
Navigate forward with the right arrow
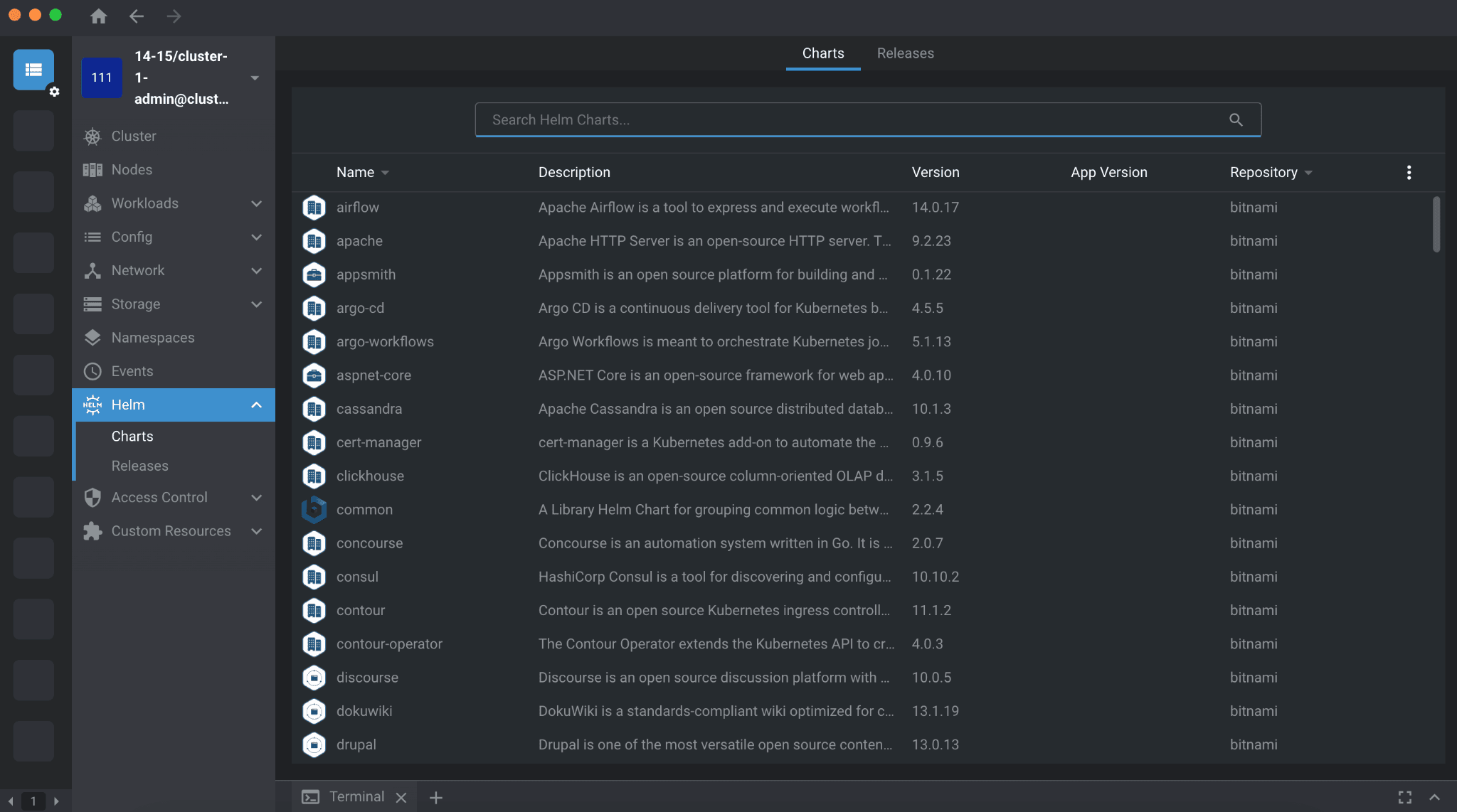click(174, 16)
